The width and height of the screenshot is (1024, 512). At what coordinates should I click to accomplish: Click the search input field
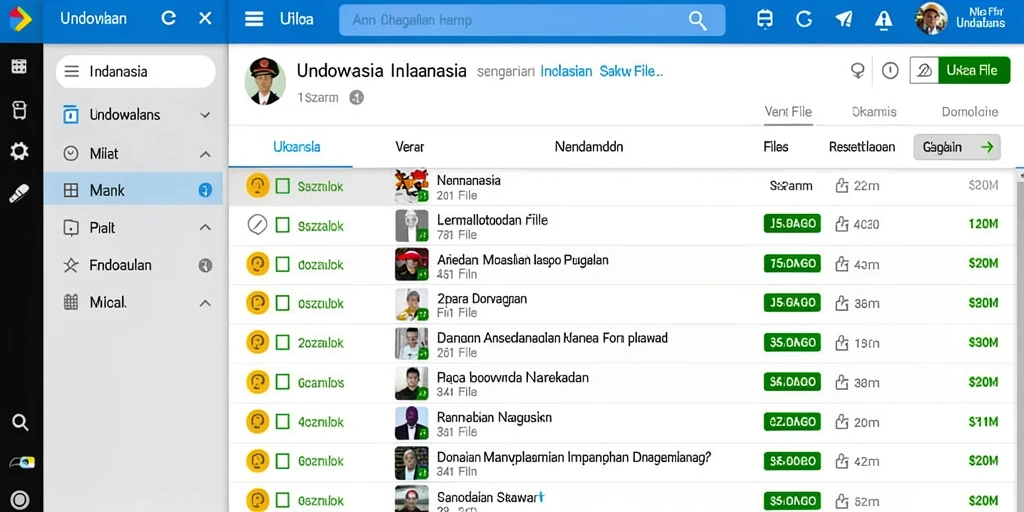point(532,20)
